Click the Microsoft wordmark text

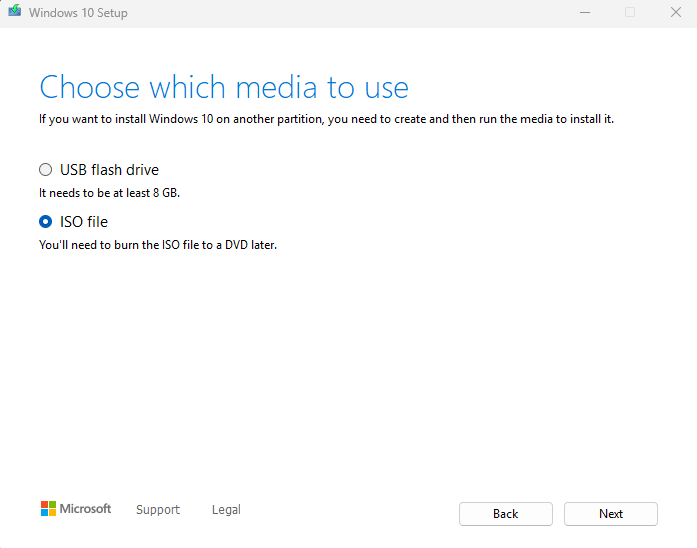point(85,509)
